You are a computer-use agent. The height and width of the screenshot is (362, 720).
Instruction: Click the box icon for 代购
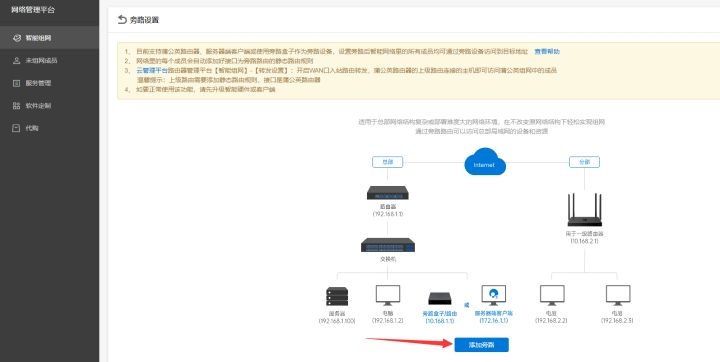(x=17, y=128)
